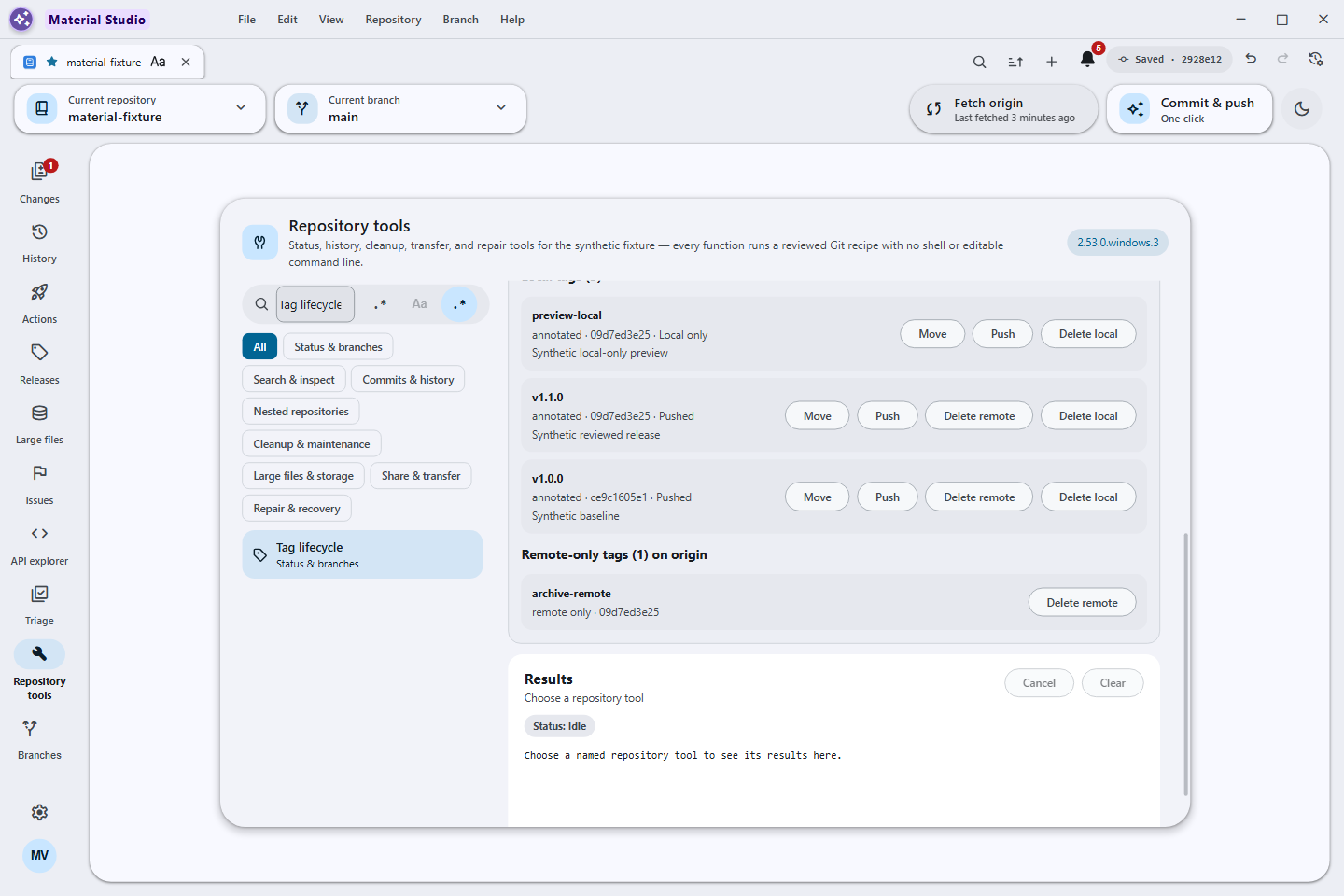
Task: Open Large files in sidebar
Action: tap(39, 423)
